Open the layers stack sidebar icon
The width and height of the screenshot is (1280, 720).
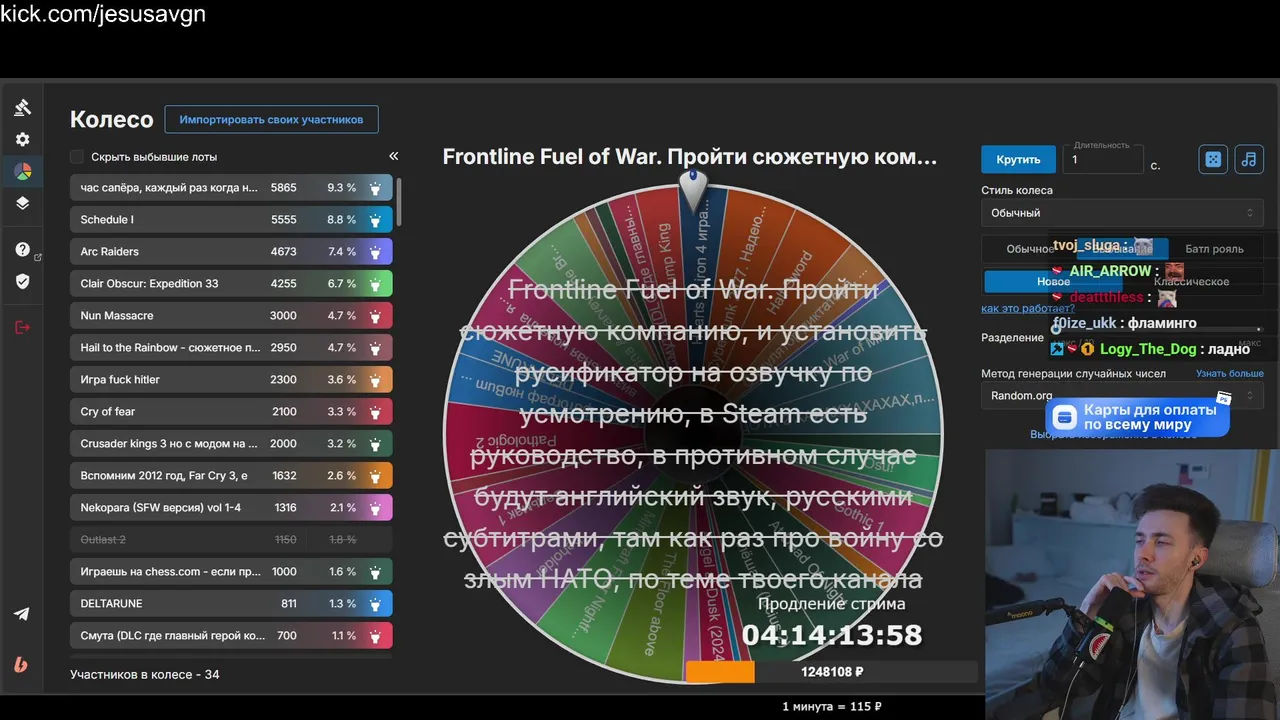pyautogui.click(x=22, y=203)
